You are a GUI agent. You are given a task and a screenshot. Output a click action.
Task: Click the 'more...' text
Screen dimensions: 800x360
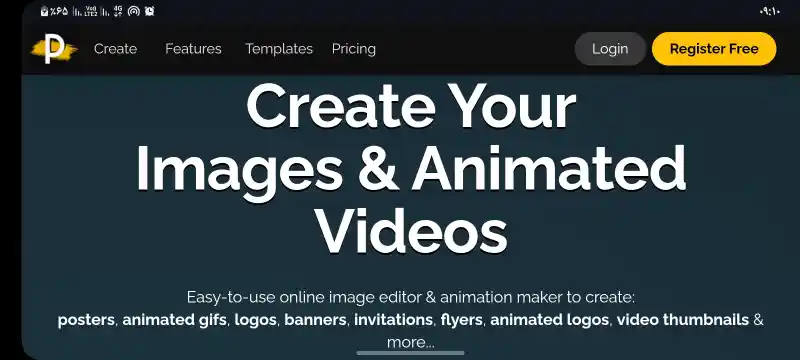[411, 342]
